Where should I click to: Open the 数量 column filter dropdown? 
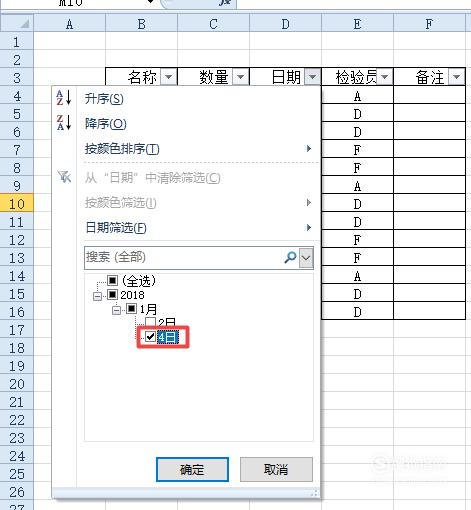tap(241, 77)
